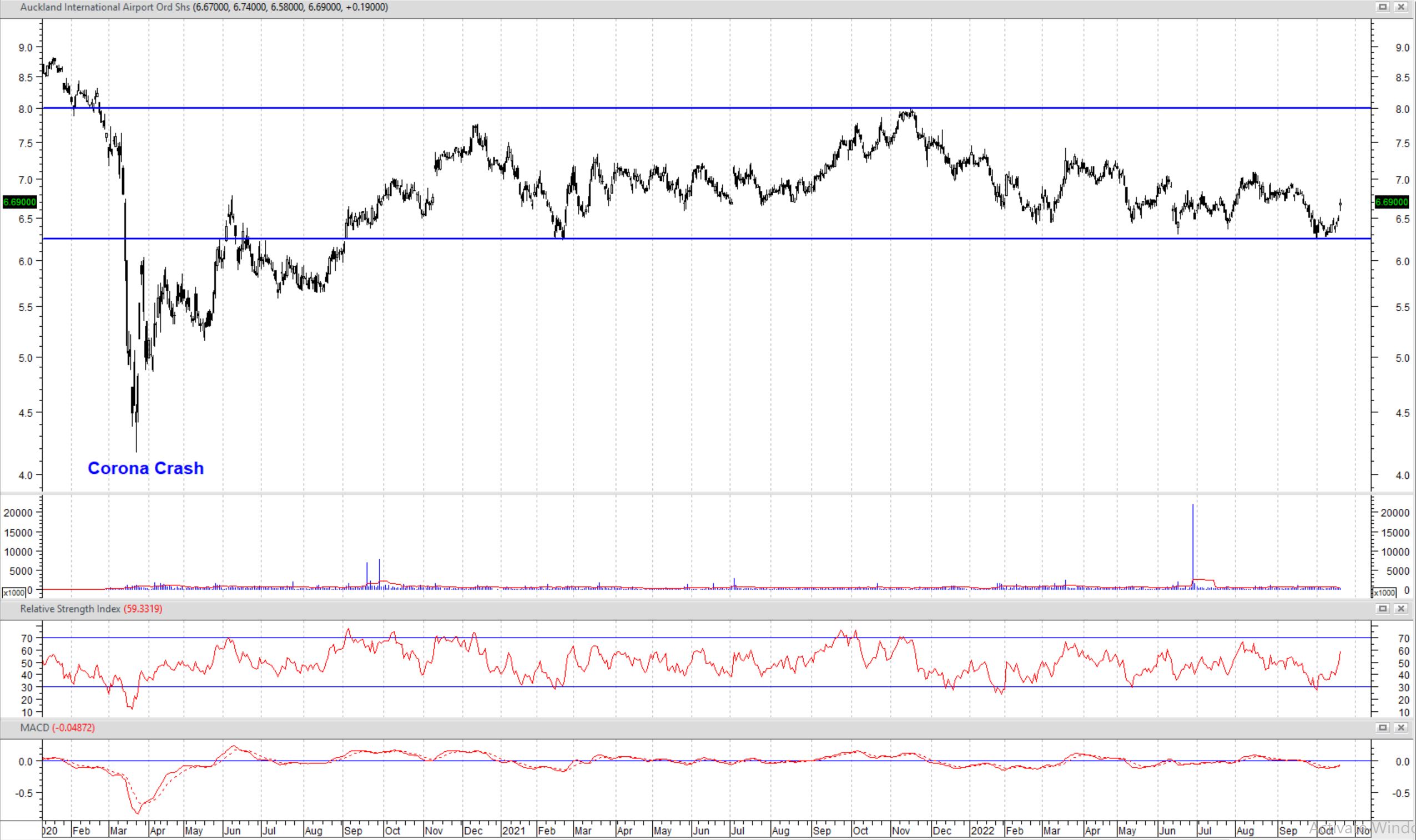This screenshot has width=1416, height=840.
Task: Maximize the Relative Strength Index pane
Action: pos(1383,609)
